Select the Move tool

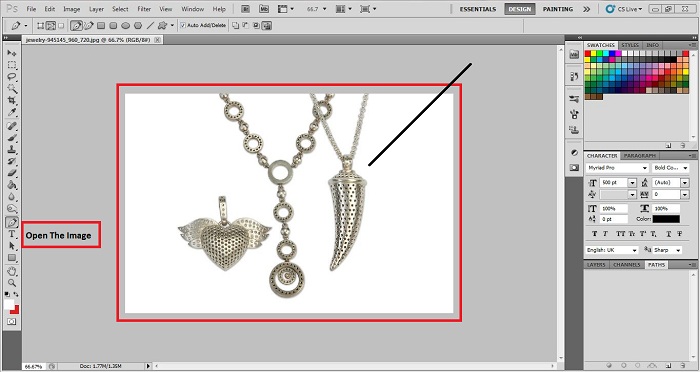coord(12,53)
